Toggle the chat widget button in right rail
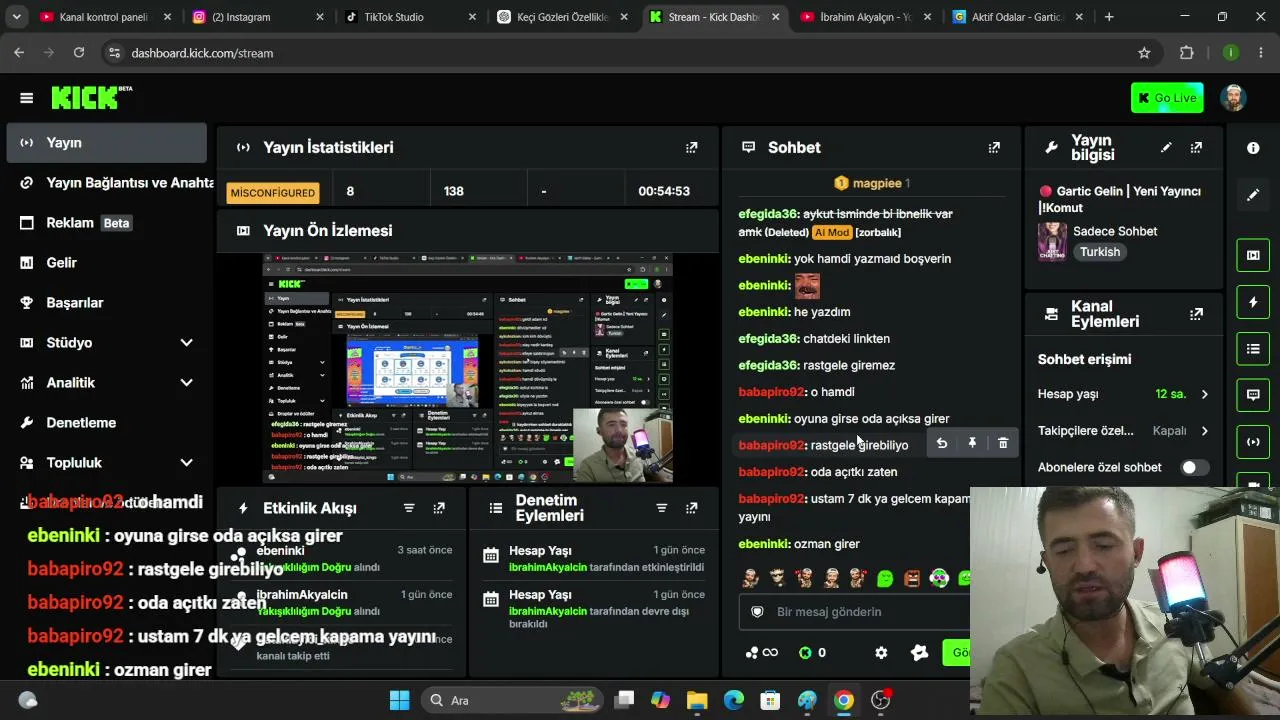 (x=1253, y=395)
